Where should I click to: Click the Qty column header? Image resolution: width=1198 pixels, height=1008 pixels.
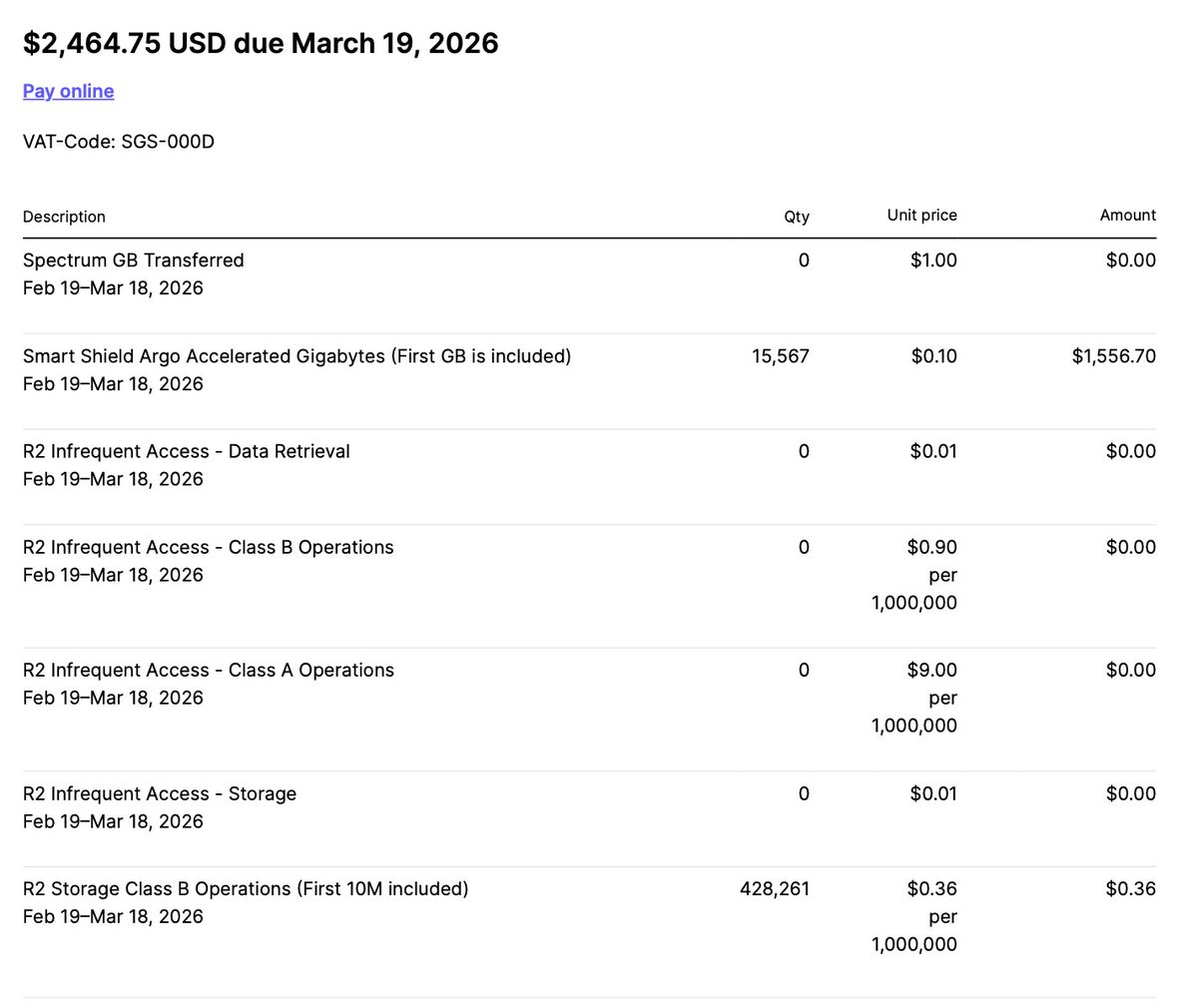[796, 217]
